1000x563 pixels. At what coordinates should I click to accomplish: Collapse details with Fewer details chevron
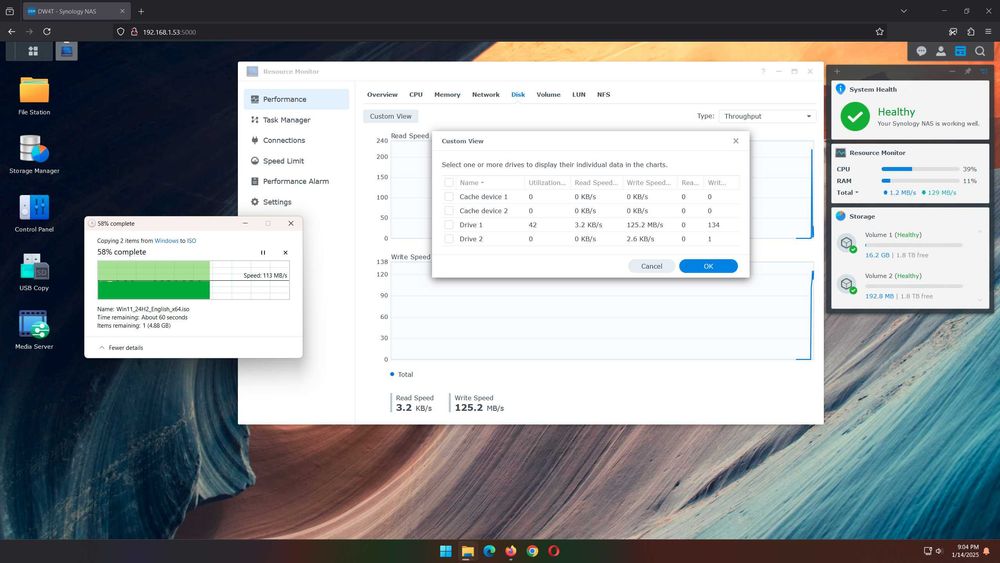click(102, 347)
